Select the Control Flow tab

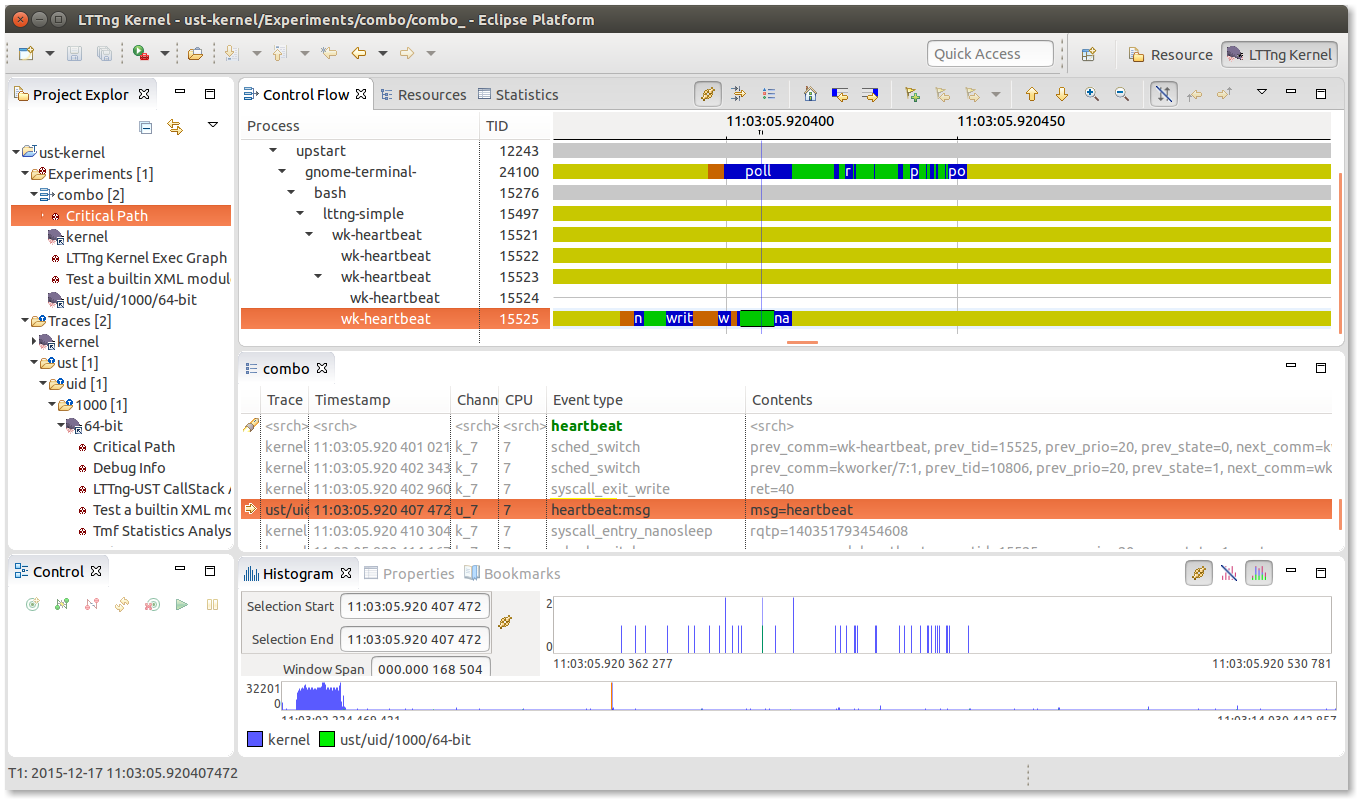306,95
